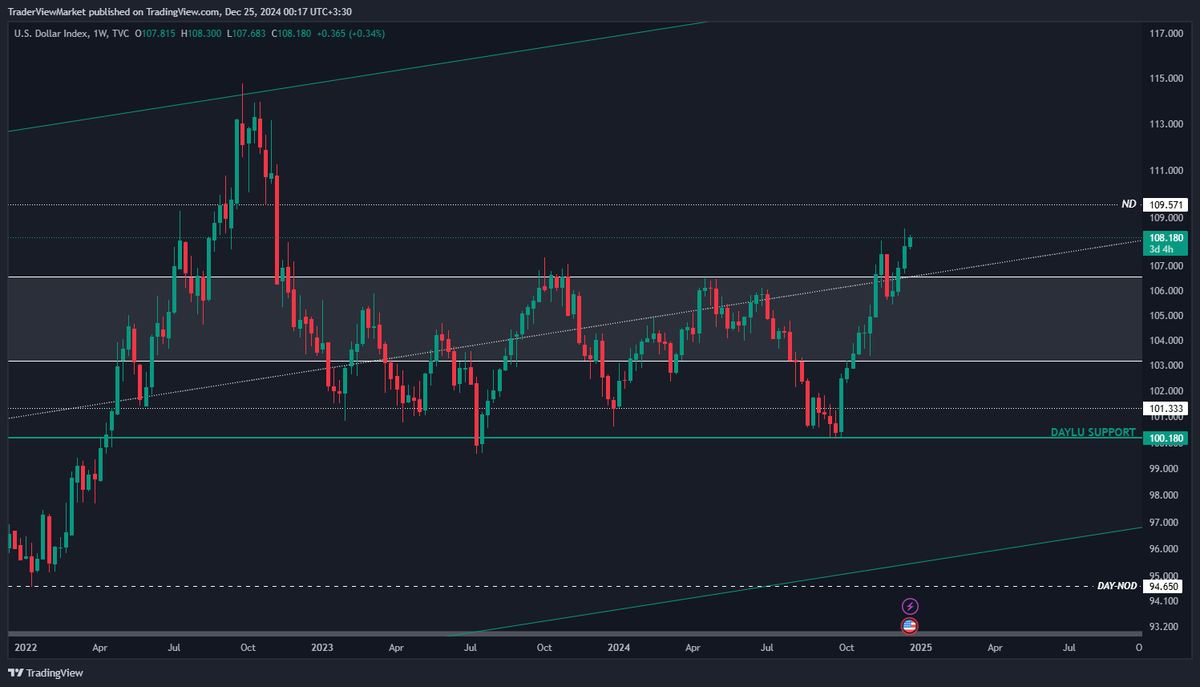Viewport: 1200px width, 687px height.
Task: Click 115.000 on the price axis
Action: pyautogui.click(x=1166, y=78)
